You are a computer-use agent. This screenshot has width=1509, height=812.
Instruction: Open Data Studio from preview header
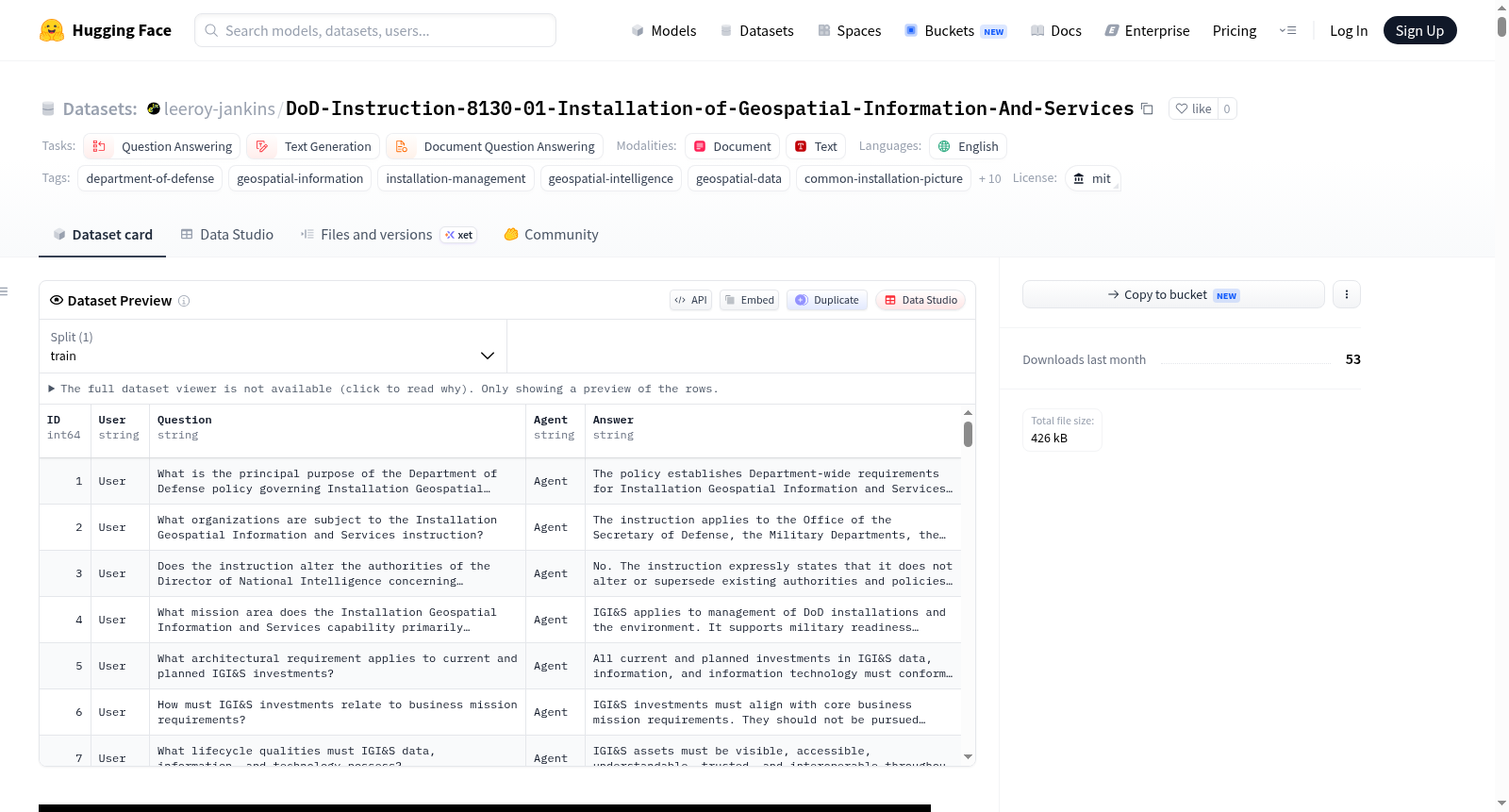coord(920,300)
